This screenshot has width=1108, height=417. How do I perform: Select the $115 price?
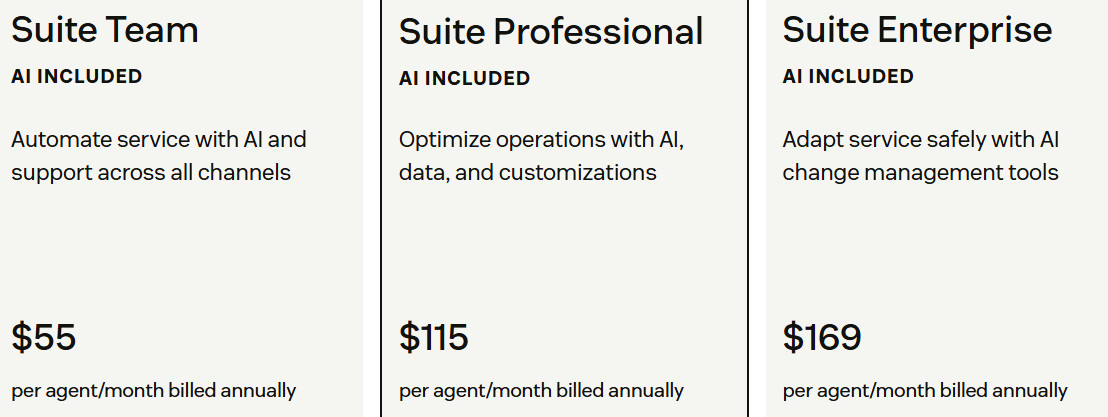pos(434,337)
